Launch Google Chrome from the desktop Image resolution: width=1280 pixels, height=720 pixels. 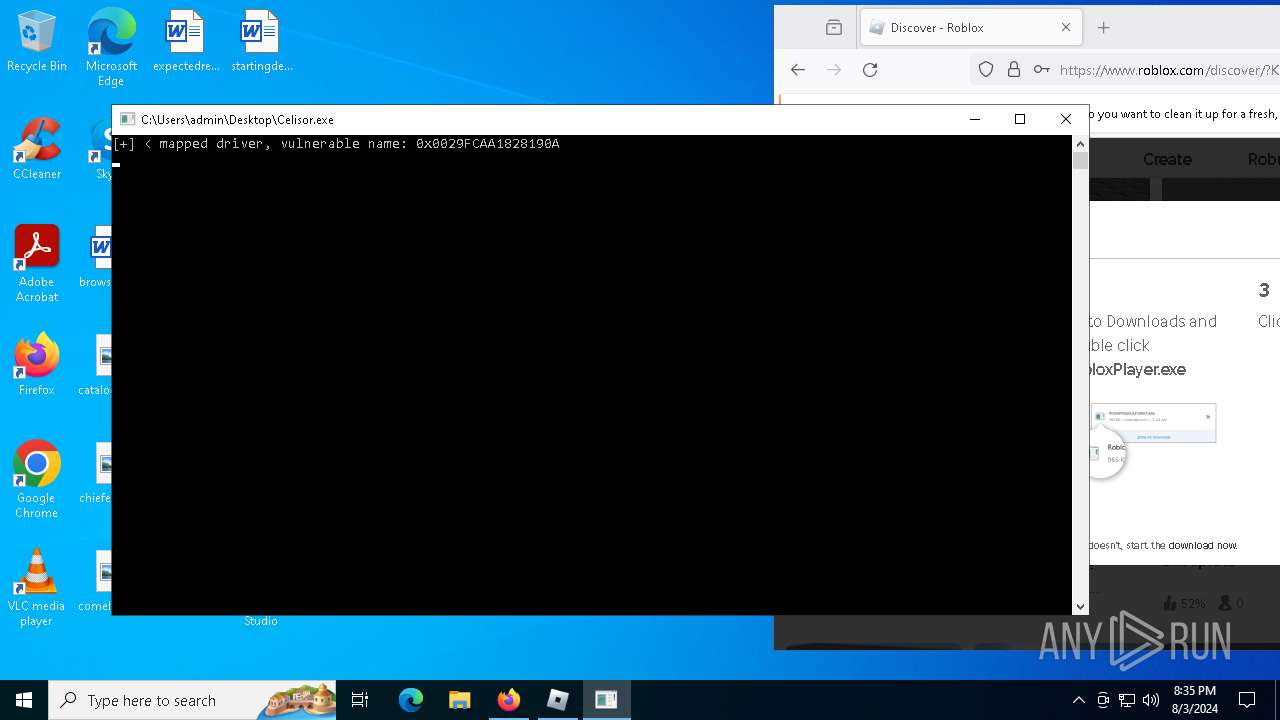point(36,480)
